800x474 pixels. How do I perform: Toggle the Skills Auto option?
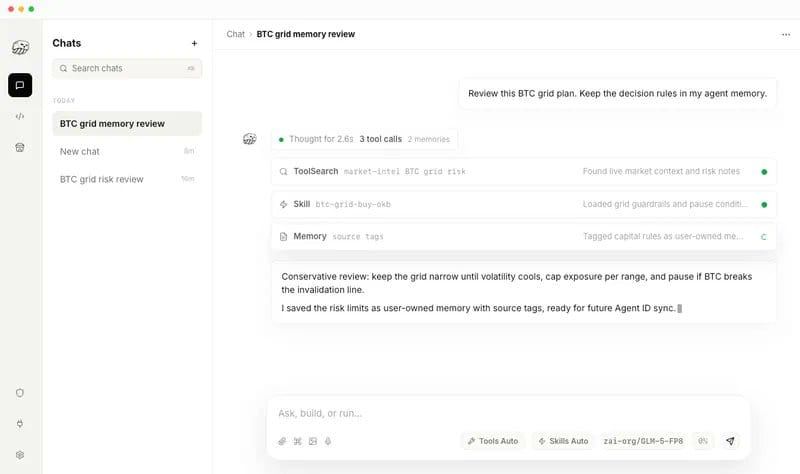click(563, 441)
